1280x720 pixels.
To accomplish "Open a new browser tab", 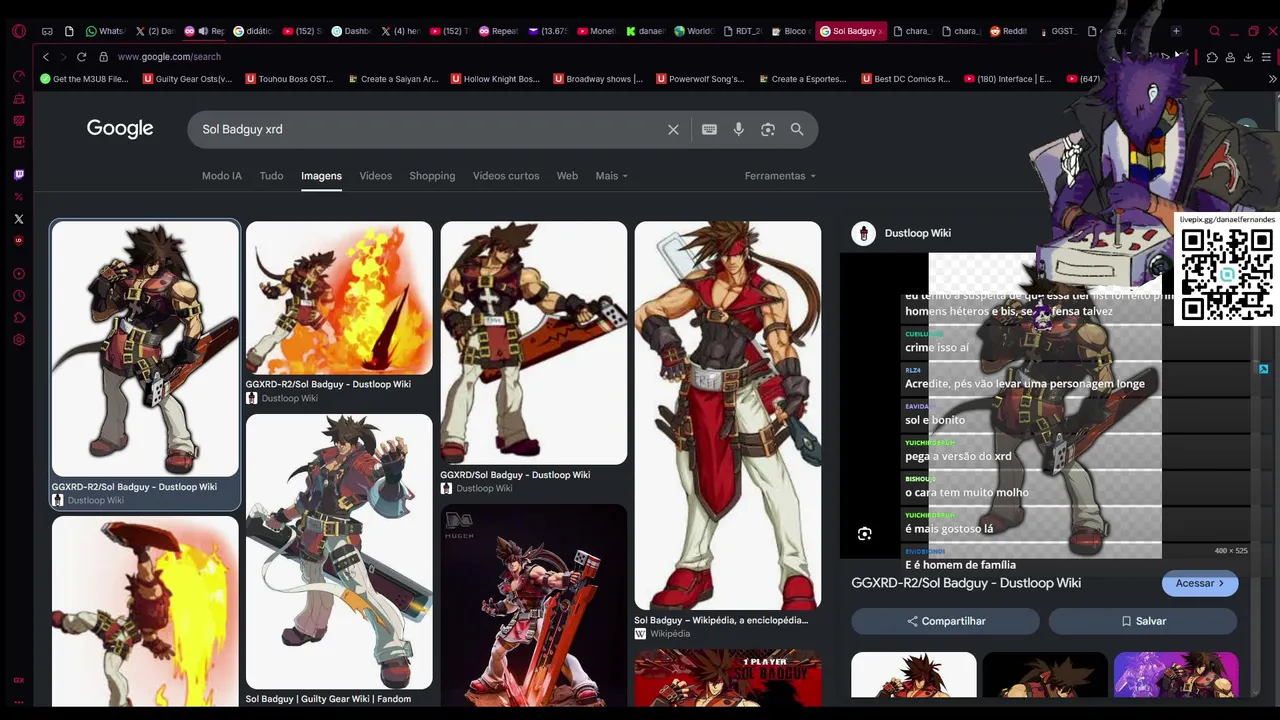I will point(1176,31).
